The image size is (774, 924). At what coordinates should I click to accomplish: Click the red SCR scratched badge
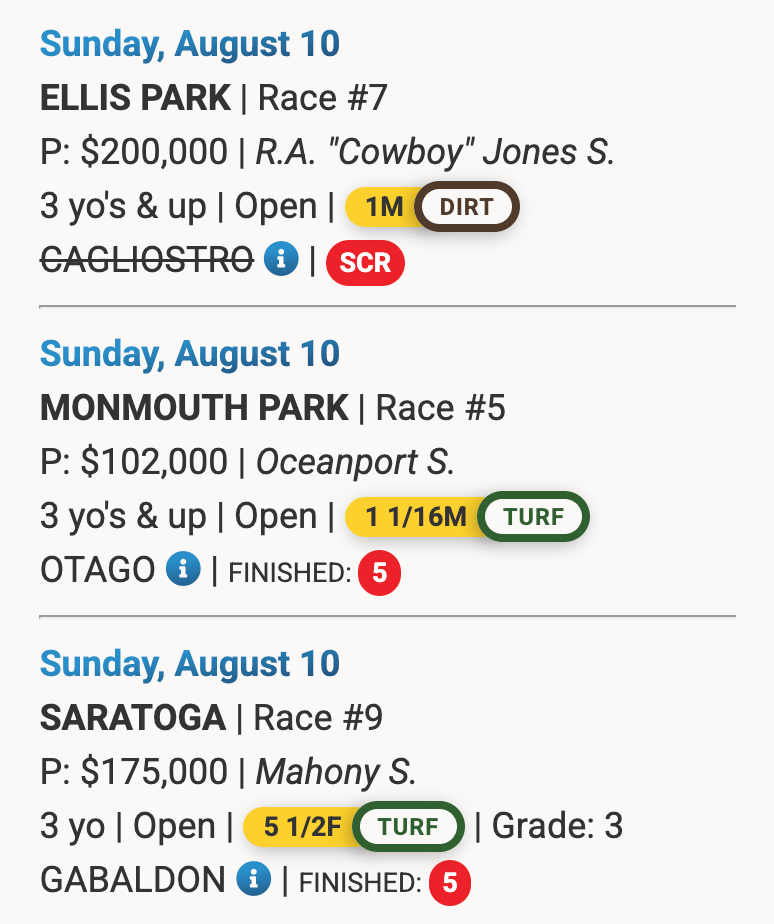(x=364, y=262)
